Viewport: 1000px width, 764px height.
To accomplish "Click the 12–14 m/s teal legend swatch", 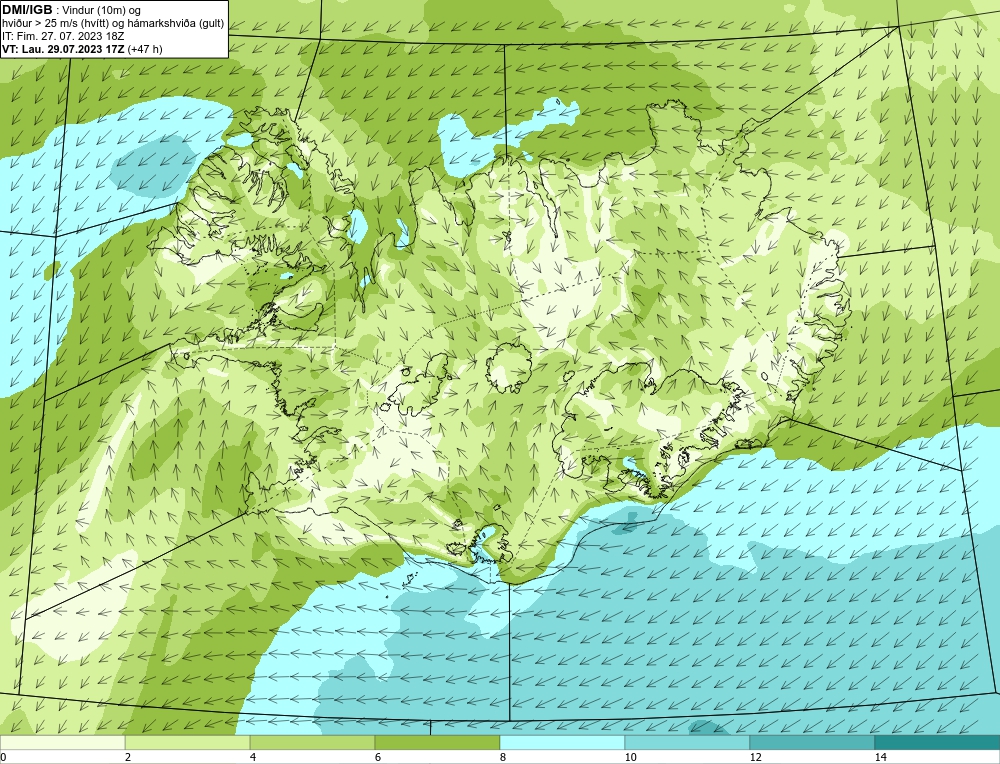I will click(812, 742).
